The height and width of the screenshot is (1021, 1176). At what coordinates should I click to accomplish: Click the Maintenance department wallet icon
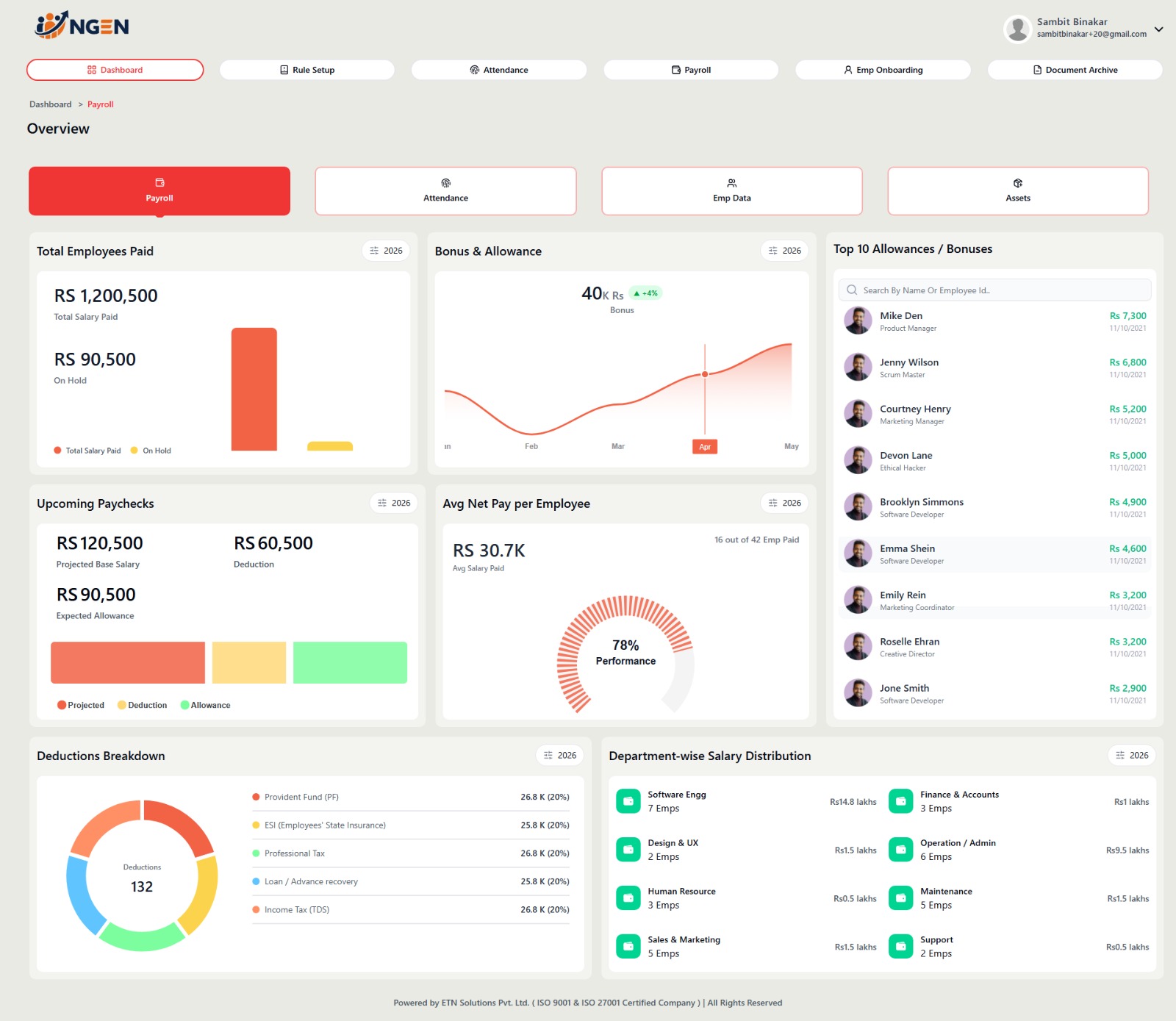pyautogui.click(x=900, y=898)
